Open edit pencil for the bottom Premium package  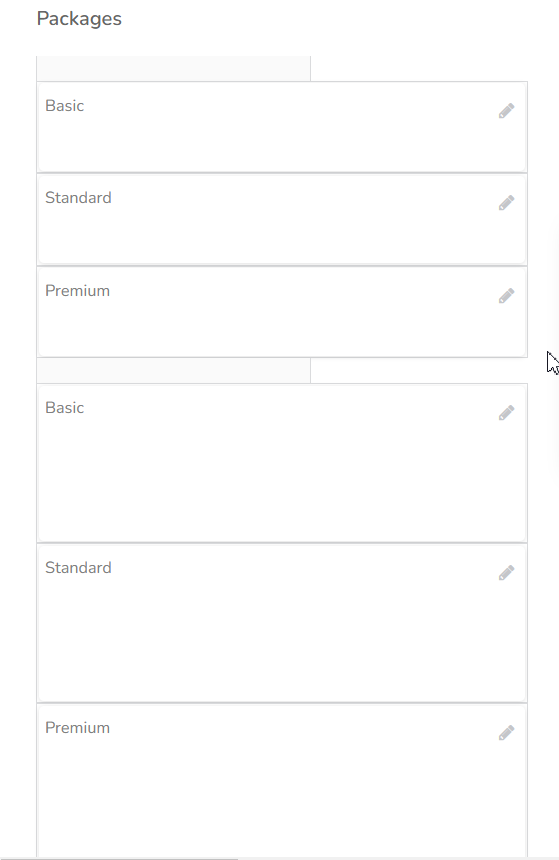coord(506,733)
